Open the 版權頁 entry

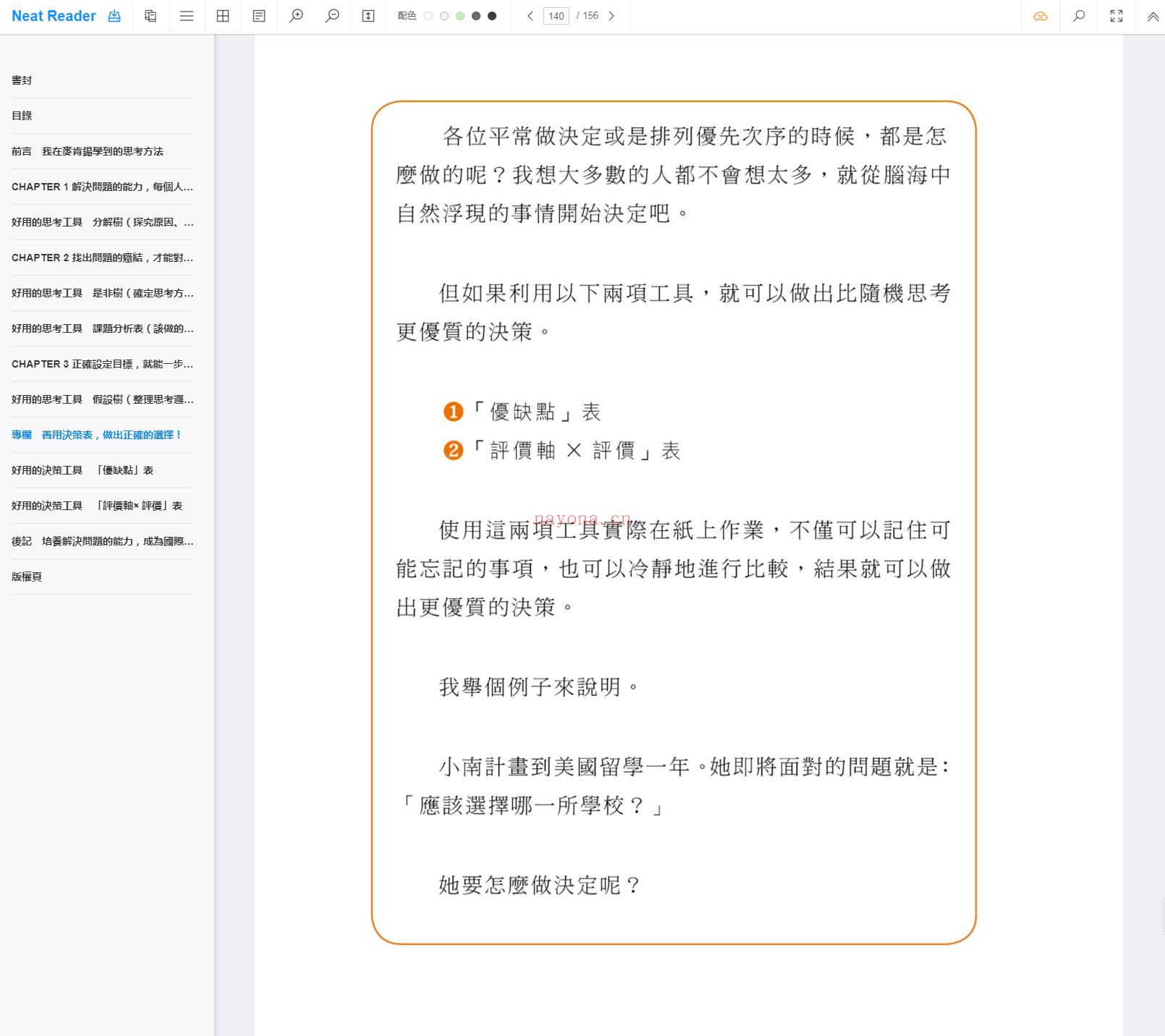(103, 577)
